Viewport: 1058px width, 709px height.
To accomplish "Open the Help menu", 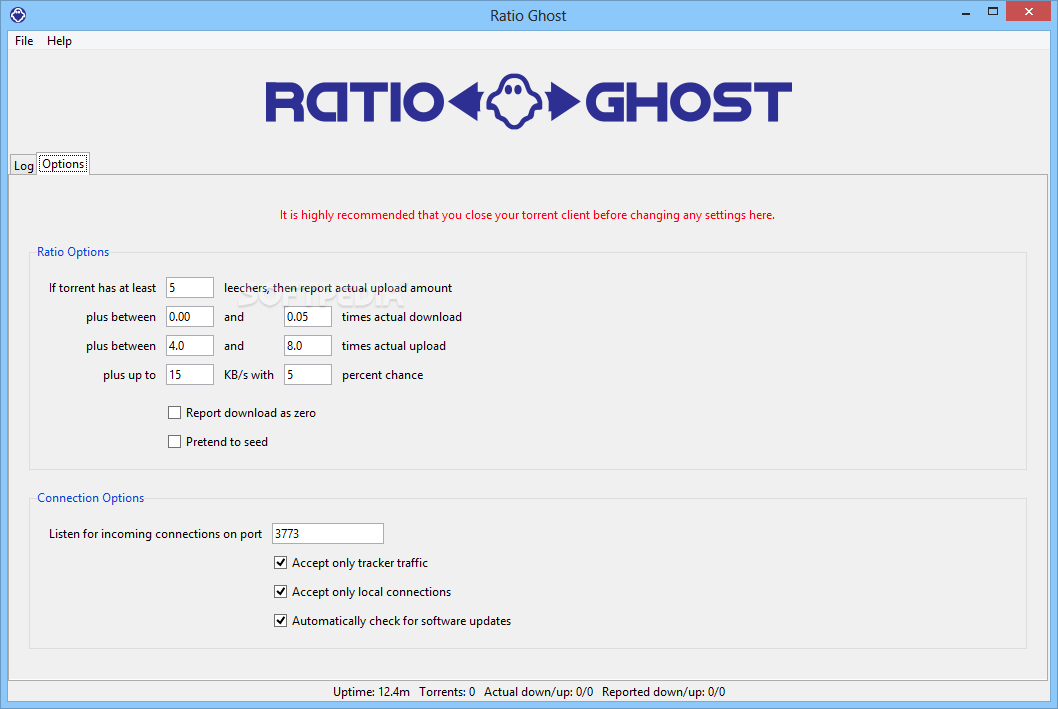I will click(x=59, y=40).
